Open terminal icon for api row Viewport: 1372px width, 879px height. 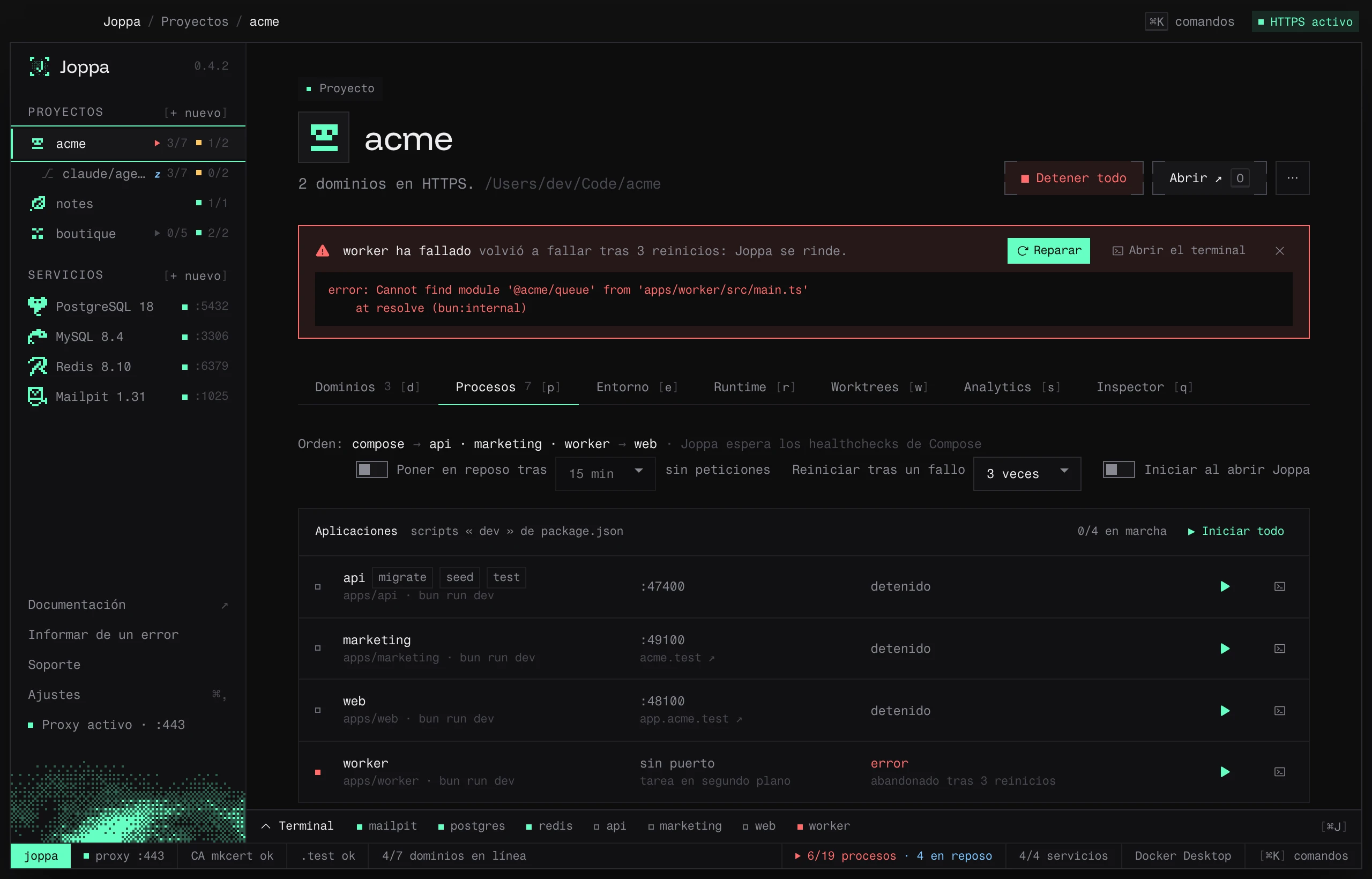point(1279,587)
